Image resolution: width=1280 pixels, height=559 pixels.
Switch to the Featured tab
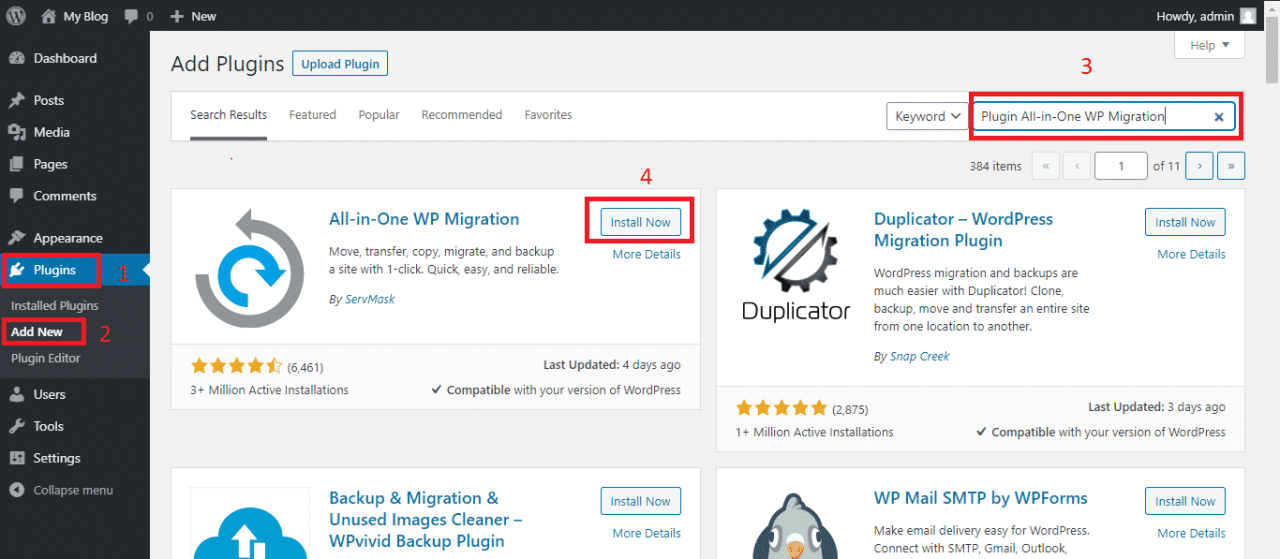pos(312,115)
